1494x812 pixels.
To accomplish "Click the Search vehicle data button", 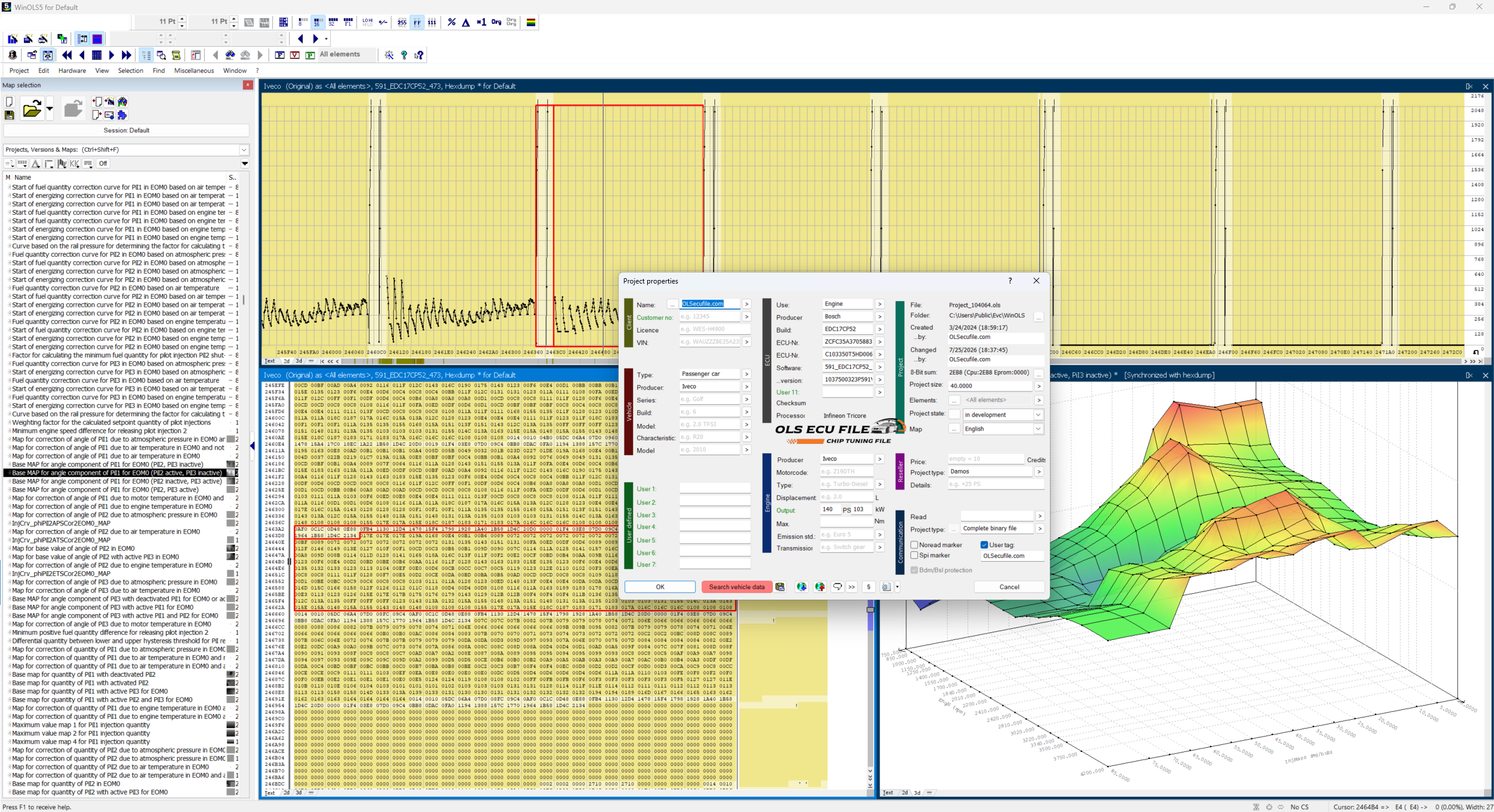I will (737, 587).
